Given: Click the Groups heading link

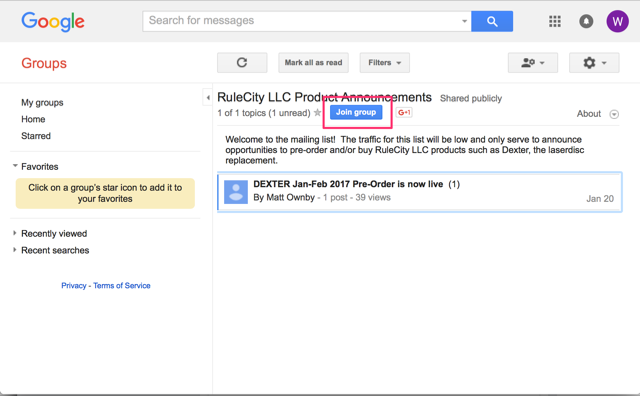Looking at the screenshot, I should pos(44,63).
